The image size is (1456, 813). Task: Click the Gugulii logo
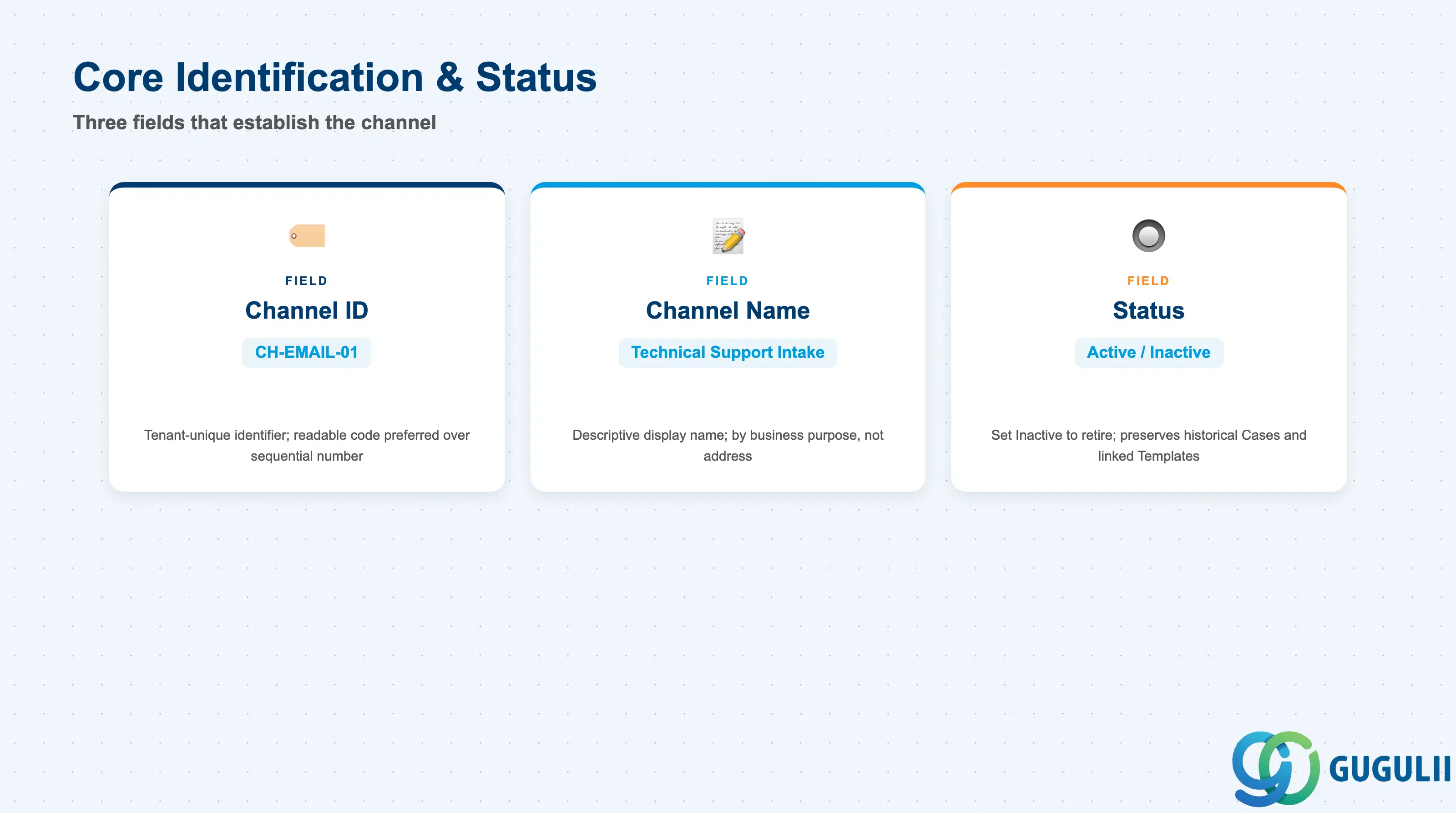(1341, 768)
